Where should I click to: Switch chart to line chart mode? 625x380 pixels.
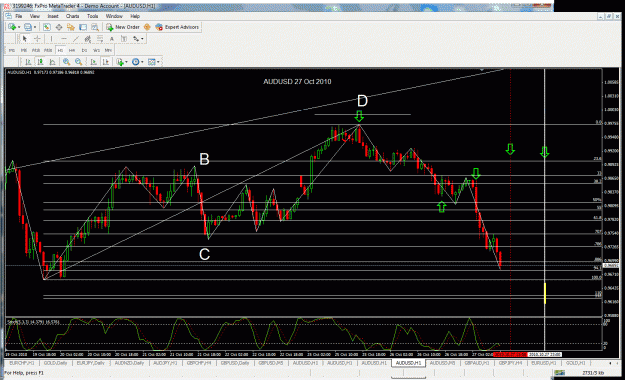coord(52,62)
